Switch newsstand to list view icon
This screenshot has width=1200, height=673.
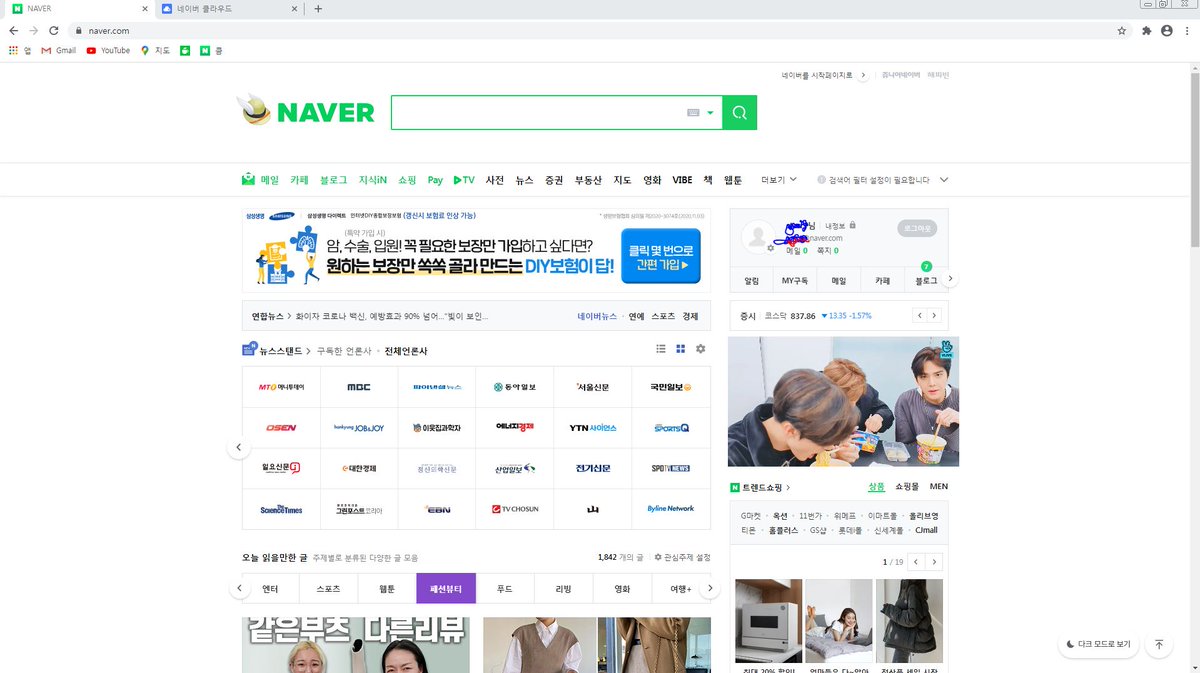661,349
